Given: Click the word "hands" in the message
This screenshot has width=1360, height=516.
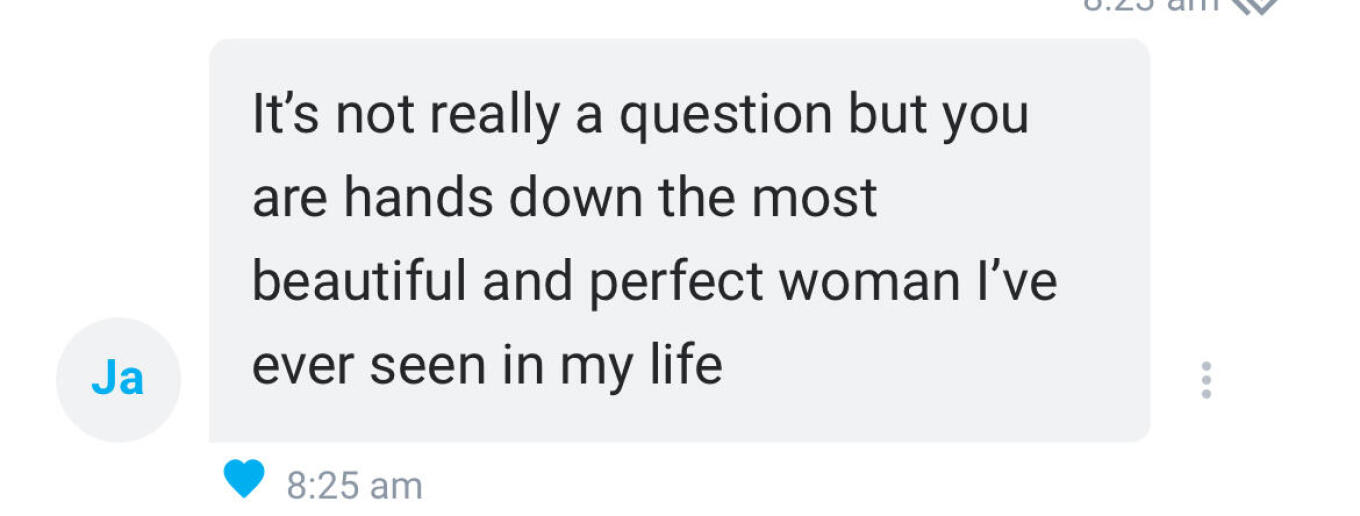Looking at the screenshot, I should (x=419, y=197).
